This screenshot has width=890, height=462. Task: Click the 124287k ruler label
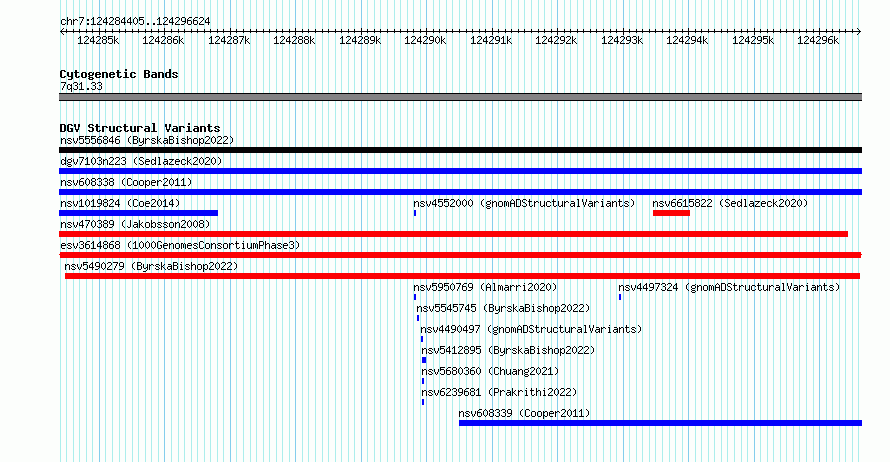click(x=229, y=40)
